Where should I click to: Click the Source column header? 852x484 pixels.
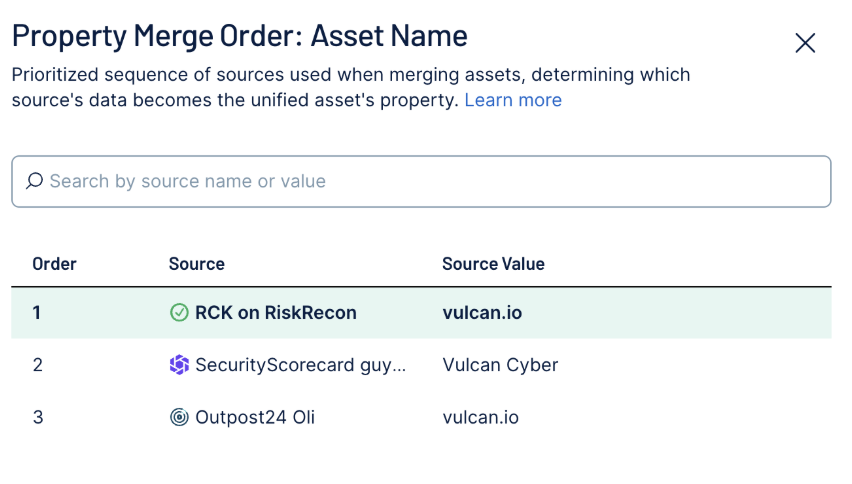(197, 264)
